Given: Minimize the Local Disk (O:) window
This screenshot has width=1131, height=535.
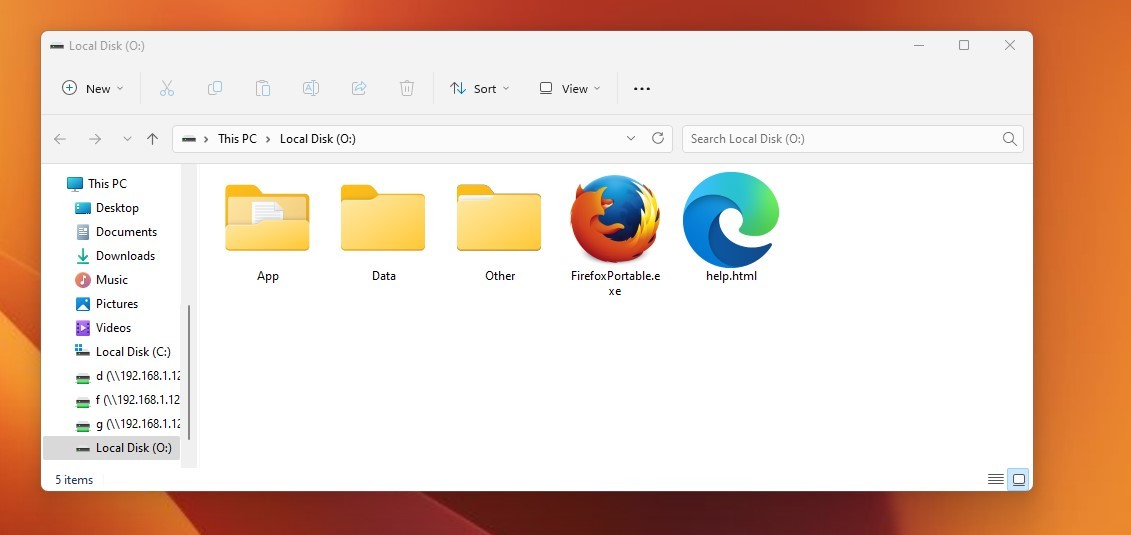Looking at the screenshot, I should (920, 45).
